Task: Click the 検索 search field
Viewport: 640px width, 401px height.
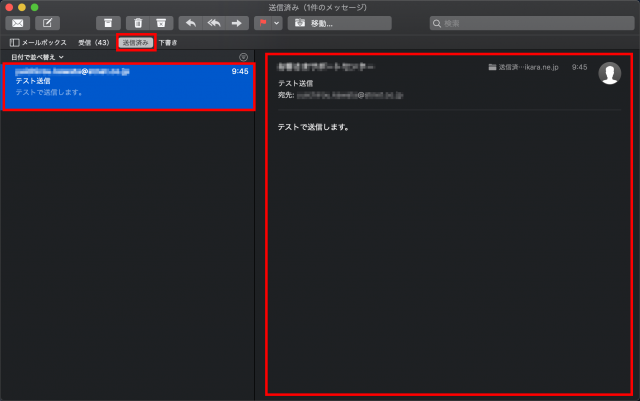Action: 530,22
